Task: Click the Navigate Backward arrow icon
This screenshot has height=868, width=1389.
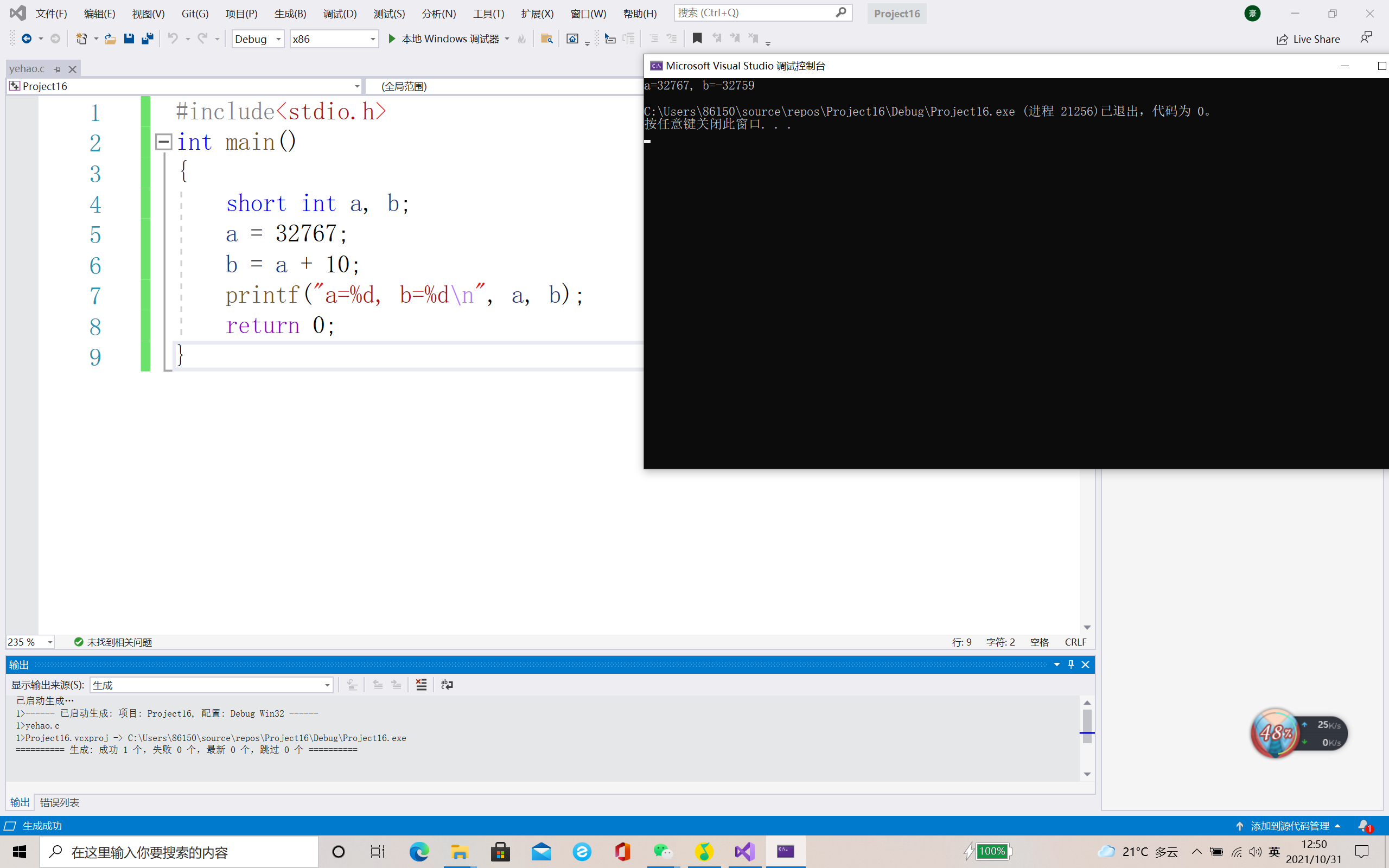Action: (x=27, y=39)
